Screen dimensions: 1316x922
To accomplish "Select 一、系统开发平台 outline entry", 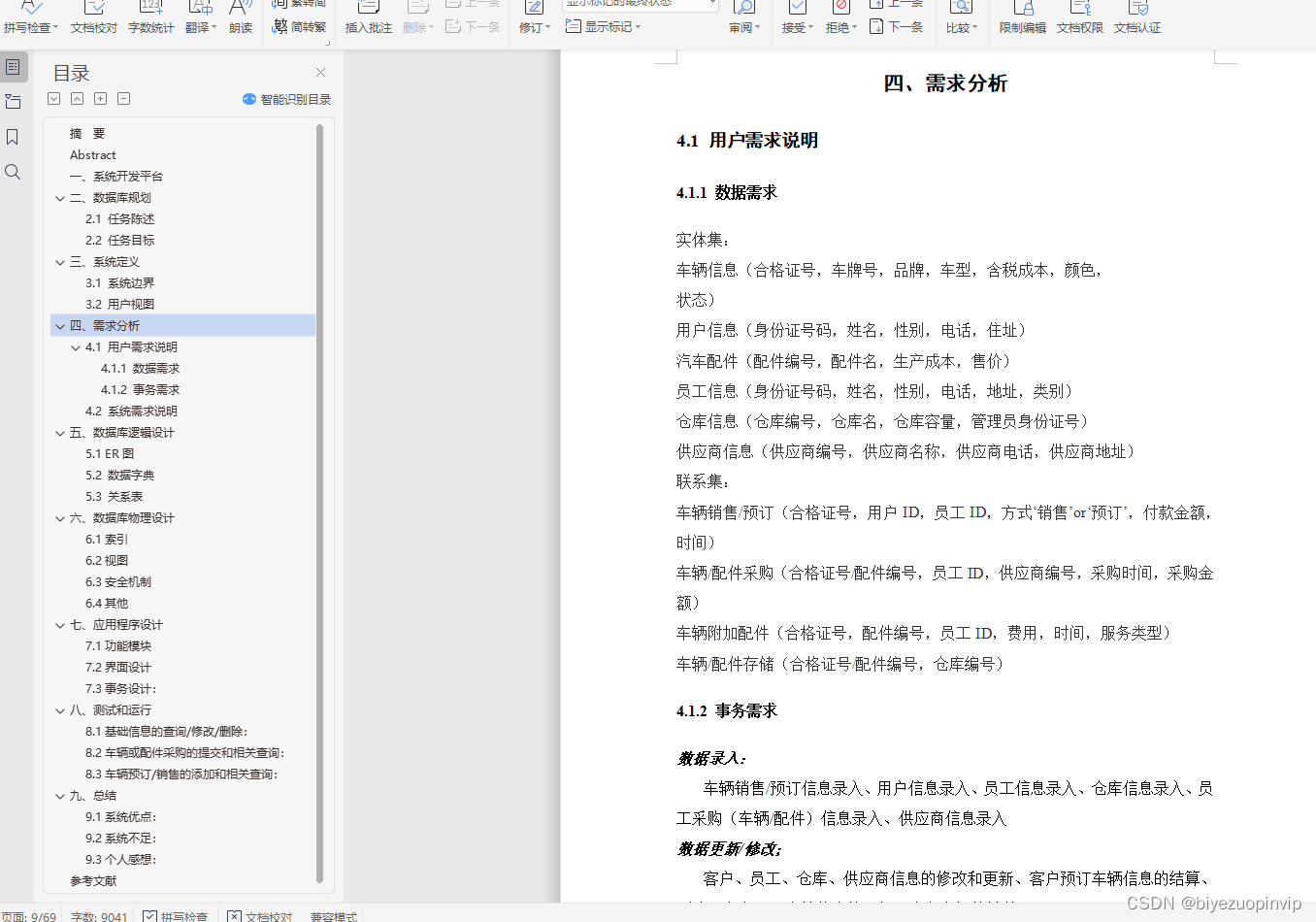I will point(116,177).
